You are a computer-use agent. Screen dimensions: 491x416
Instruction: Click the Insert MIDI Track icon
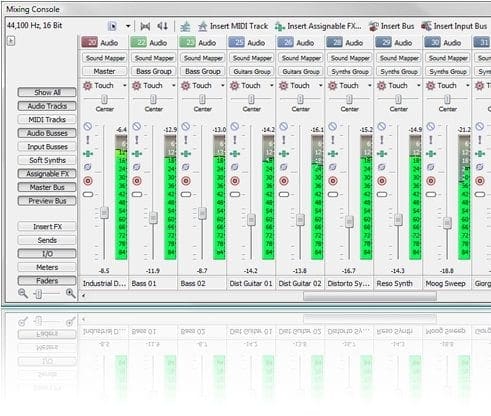[202, 26]
